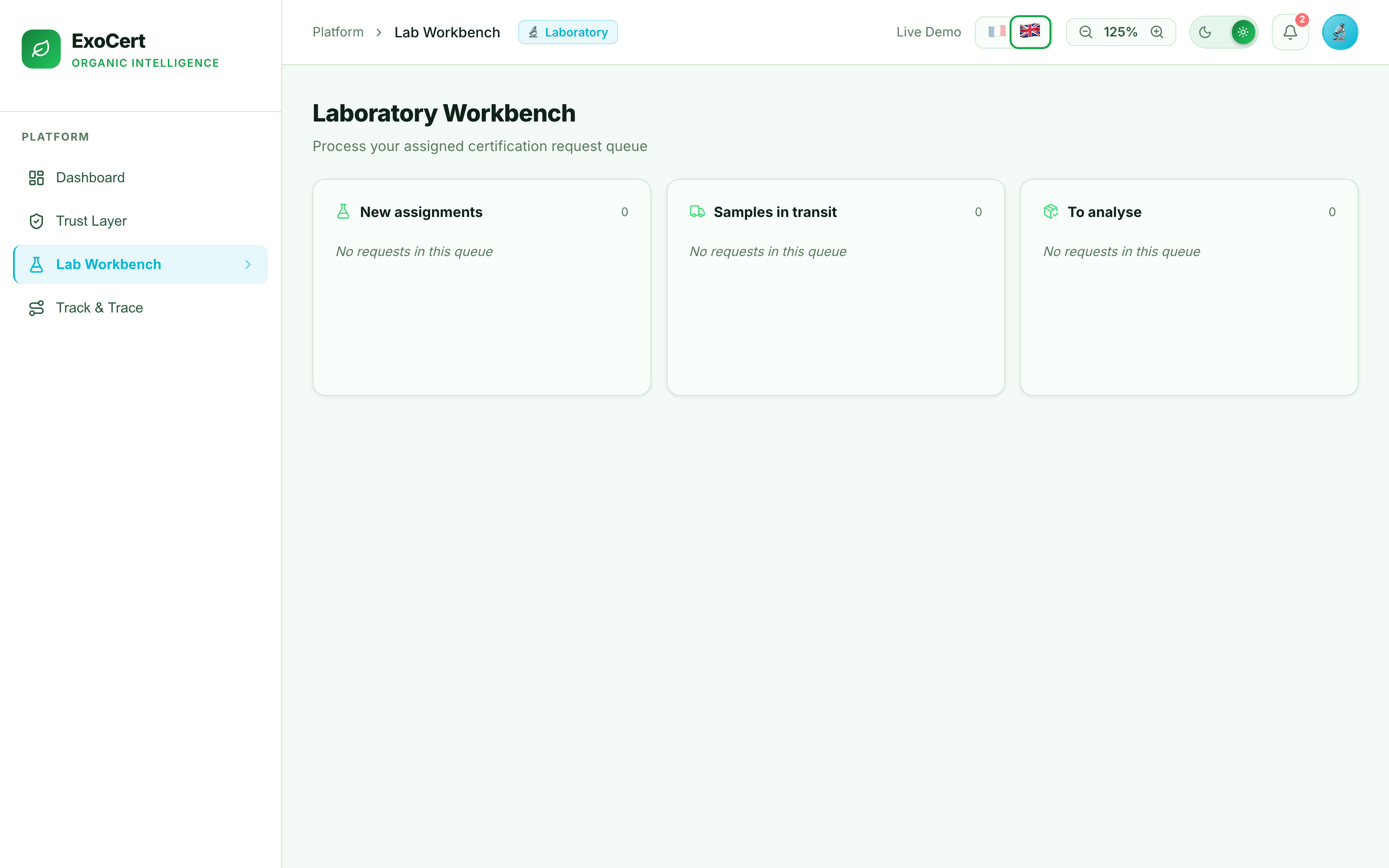Click the ORGANIC INTELLIGENCE tagline
The height and width of the screenshot is (868, 1389).
pyautogui.click(x=145, y=63)
